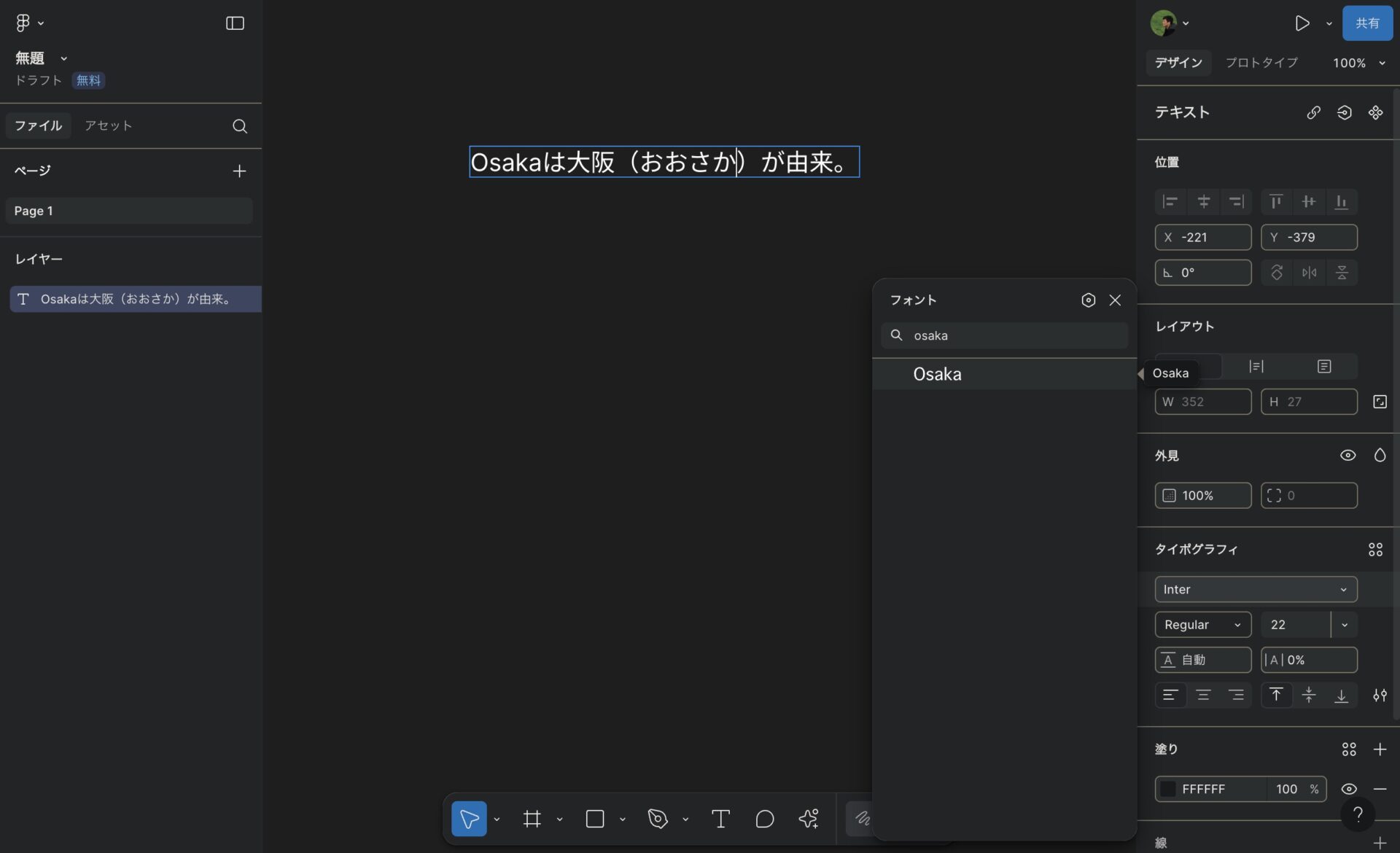
Task: Select the Osaka font result
Action: 1004,375
